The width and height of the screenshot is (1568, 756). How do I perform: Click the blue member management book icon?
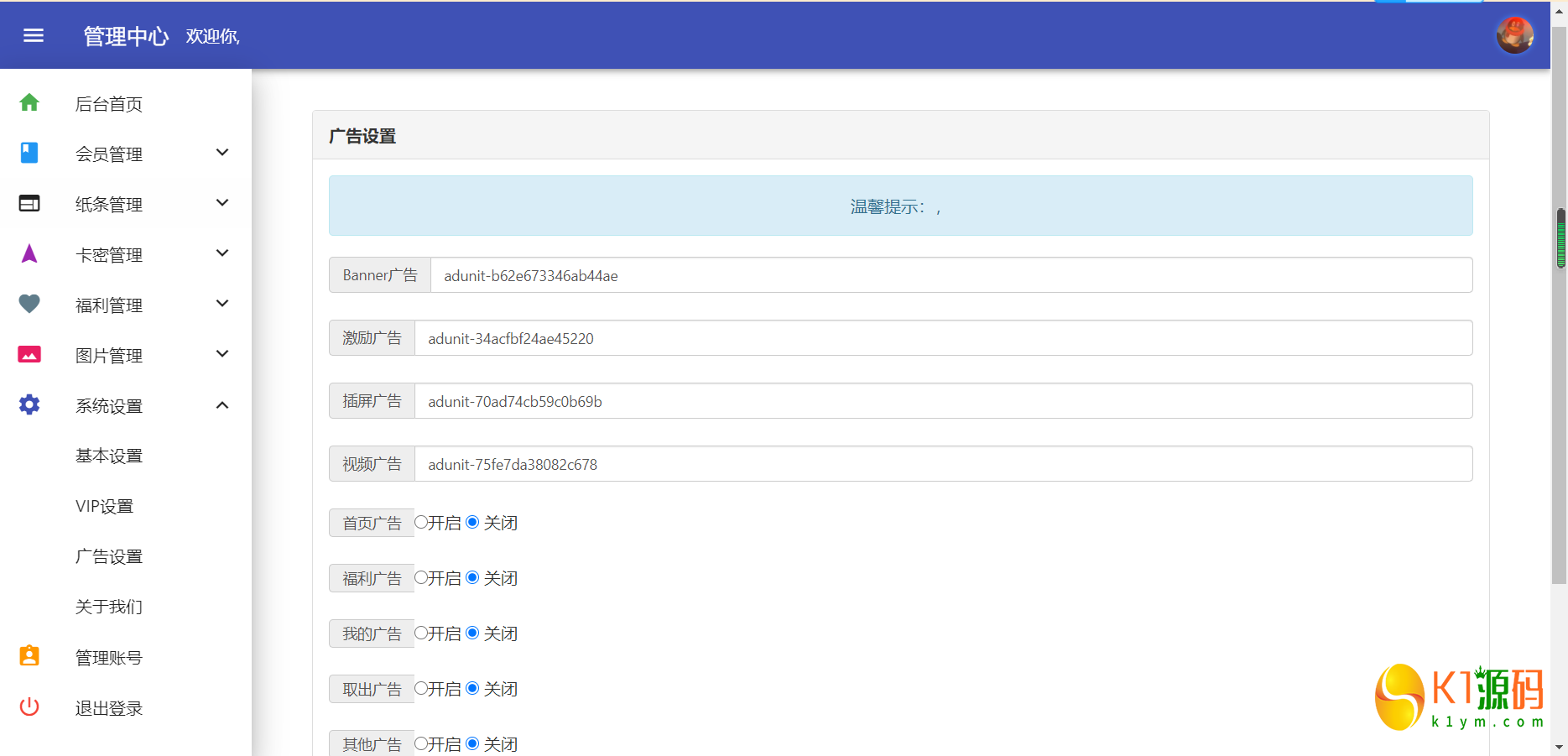29,153
